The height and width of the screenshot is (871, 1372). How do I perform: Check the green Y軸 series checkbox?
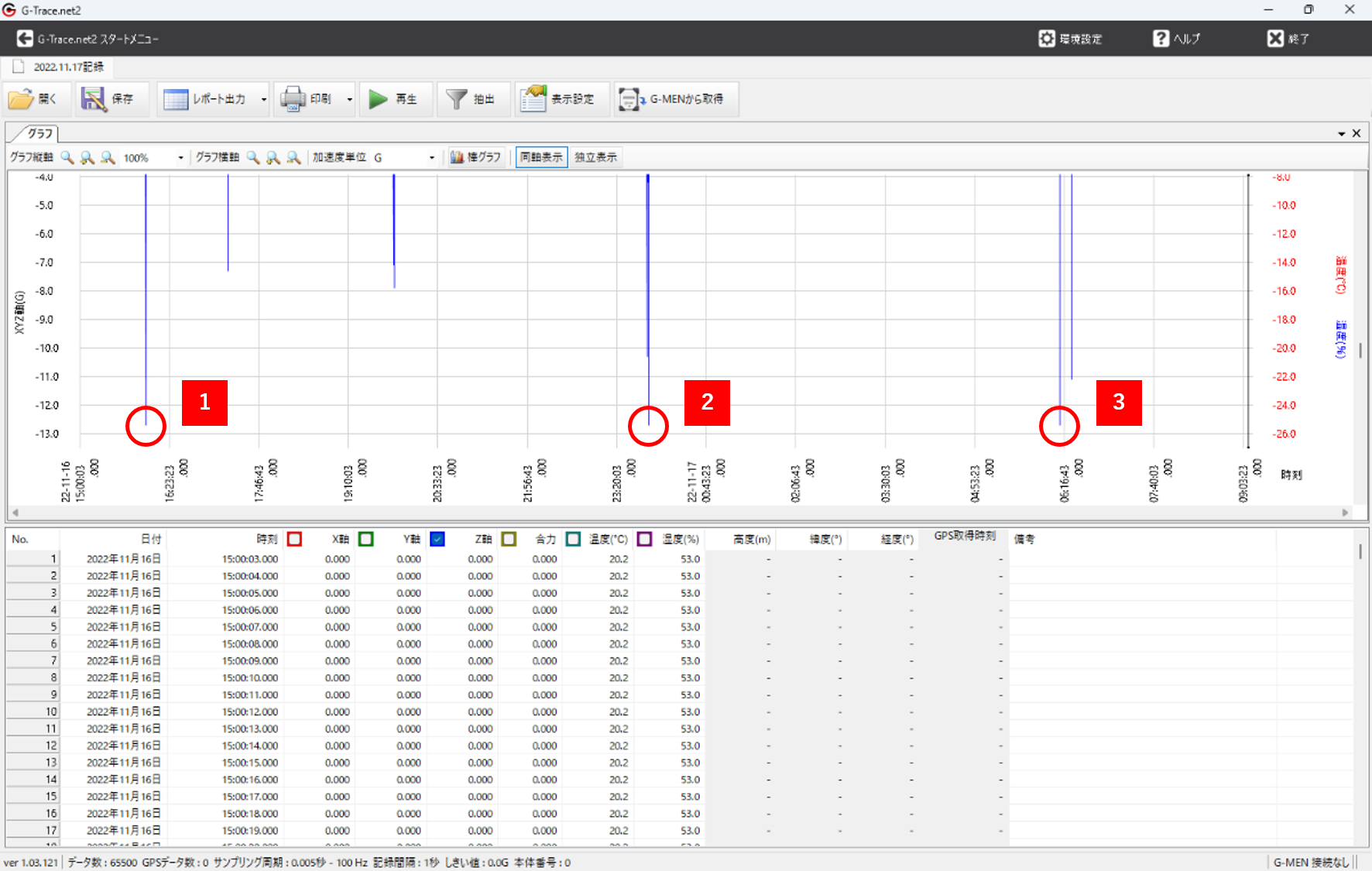366,539
